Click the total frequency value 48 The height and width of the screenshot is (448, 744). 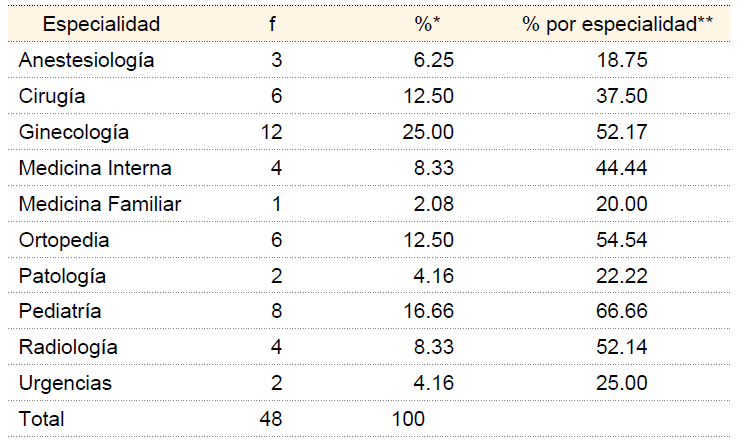pyautogui.click(x=272, y=420)
